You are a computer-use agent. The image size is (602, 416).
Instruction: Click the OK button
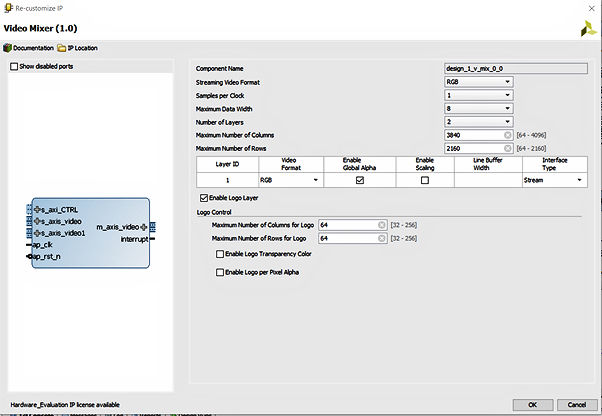coord(533,405)
